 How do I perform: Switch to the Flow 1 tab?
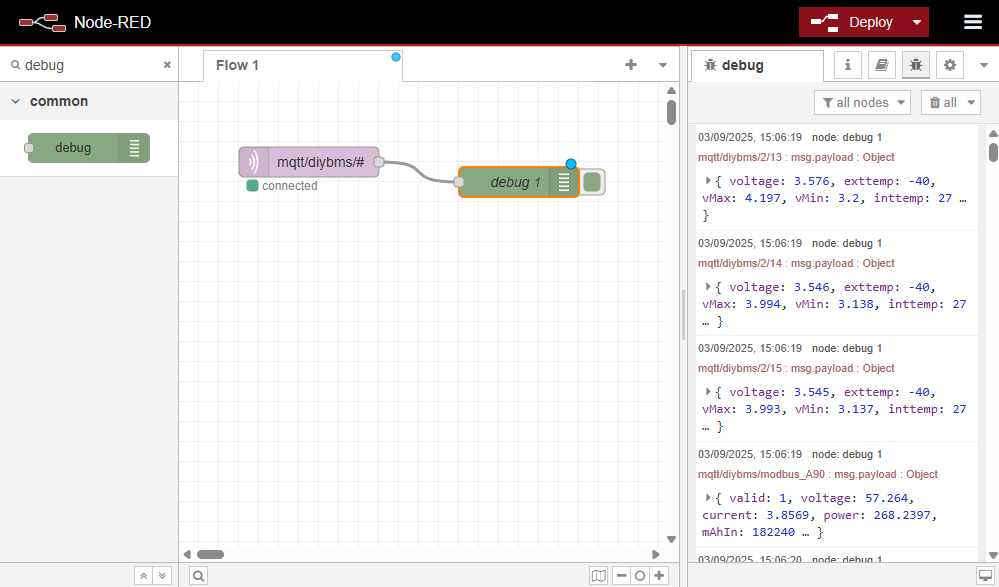(238, 65)
